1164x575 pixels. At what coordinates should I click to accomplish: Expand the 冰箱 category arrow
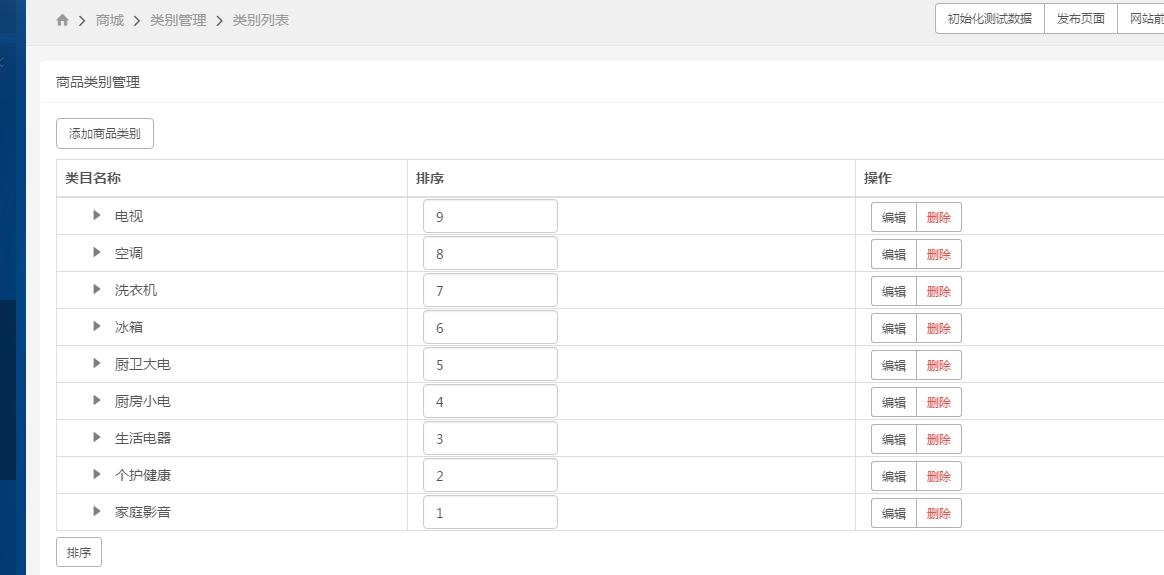97,326
